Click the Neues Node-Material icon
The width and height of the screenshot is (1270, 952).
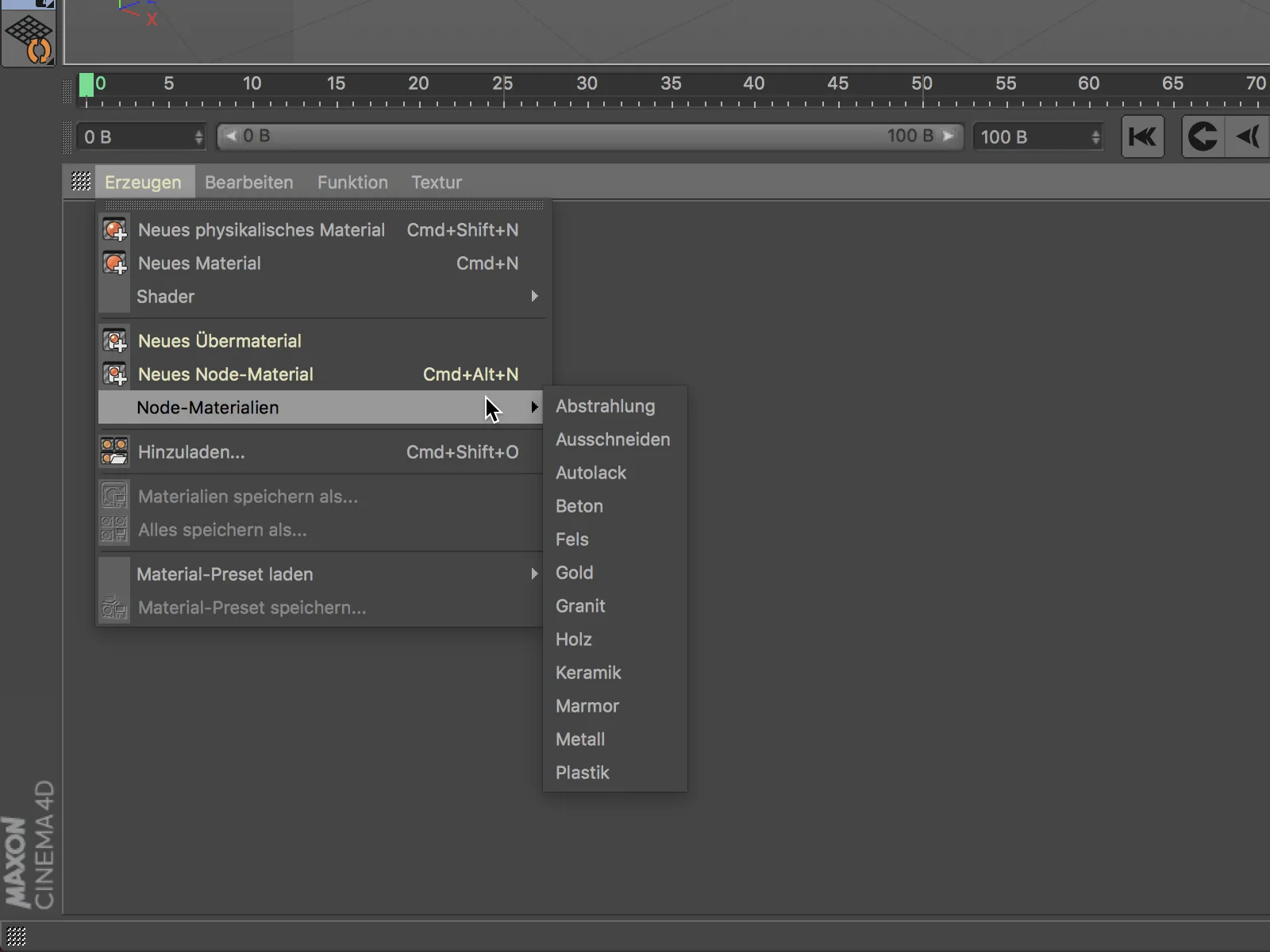coord(115,374)
